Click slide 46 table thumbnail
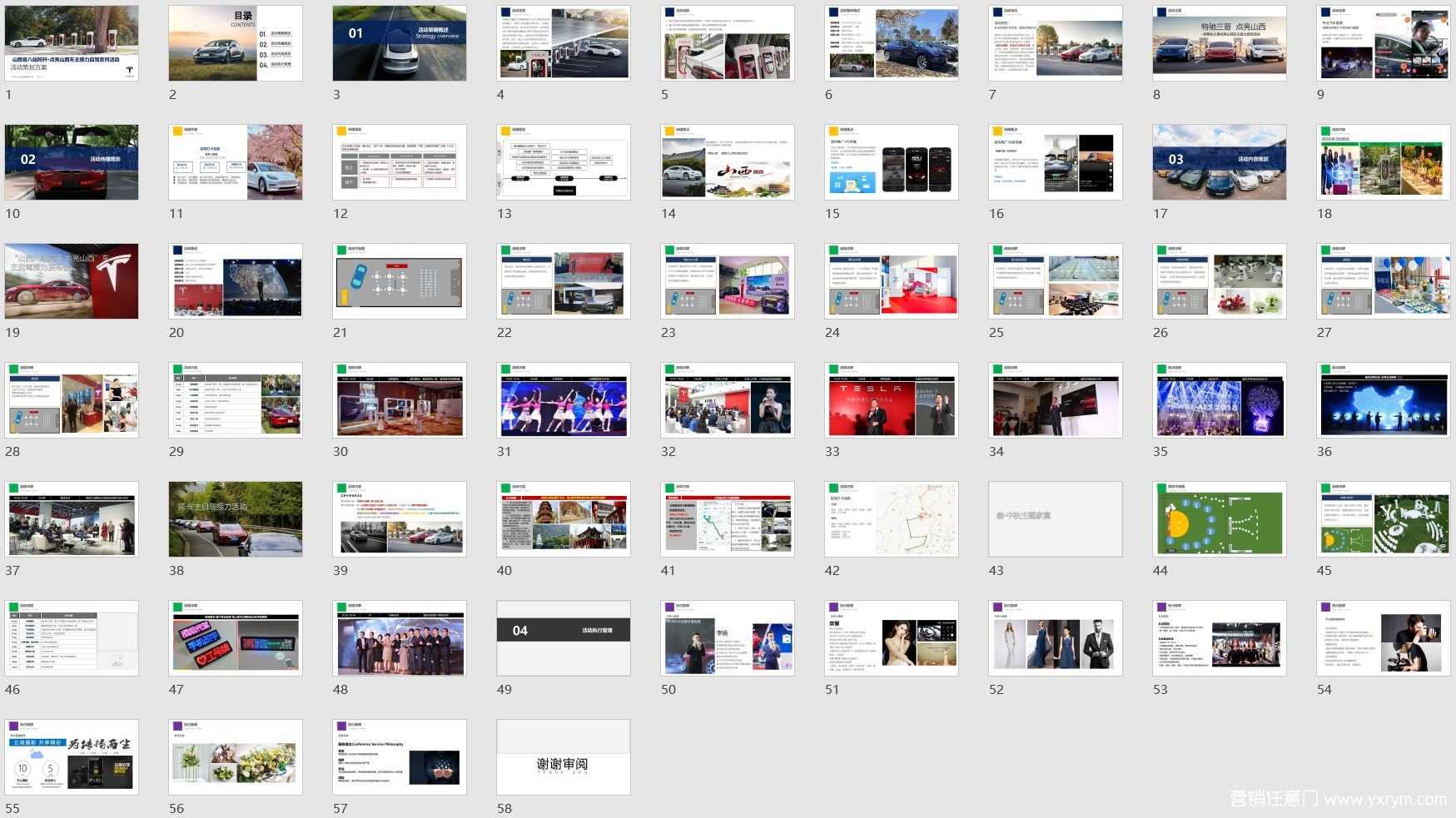The image size is (1456, 818). point(72,638)
